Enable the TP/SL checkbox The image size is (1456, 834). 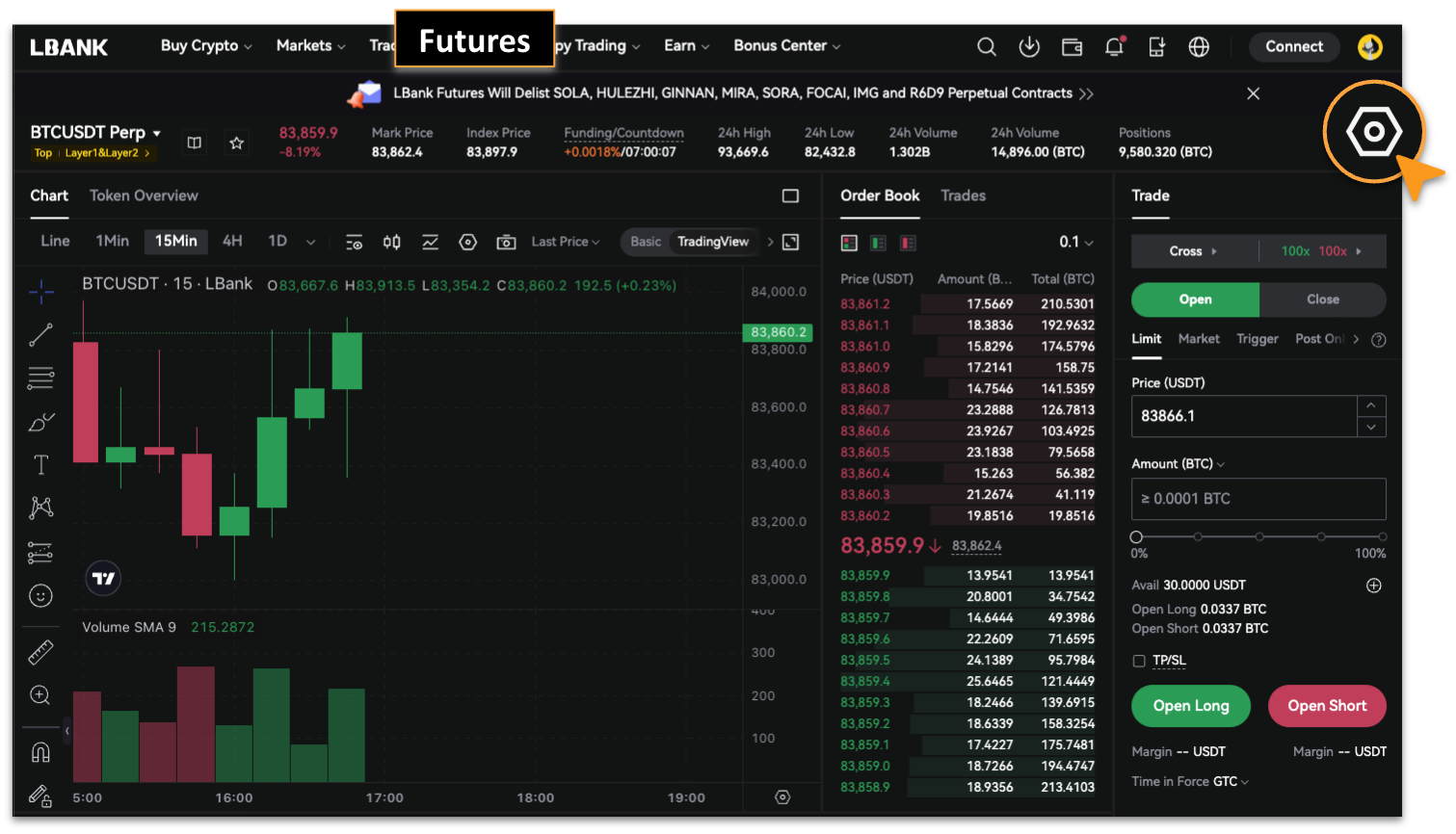tap(1139, 661)
